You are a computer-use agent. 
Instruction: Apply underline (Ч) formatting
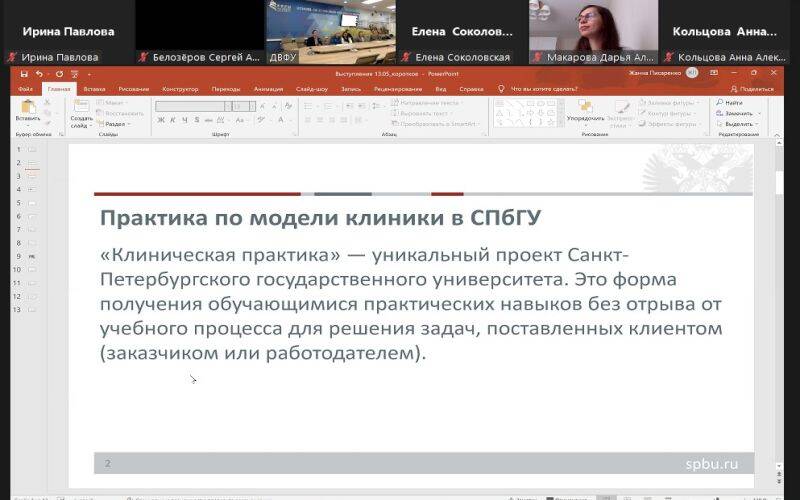point(184,120)
